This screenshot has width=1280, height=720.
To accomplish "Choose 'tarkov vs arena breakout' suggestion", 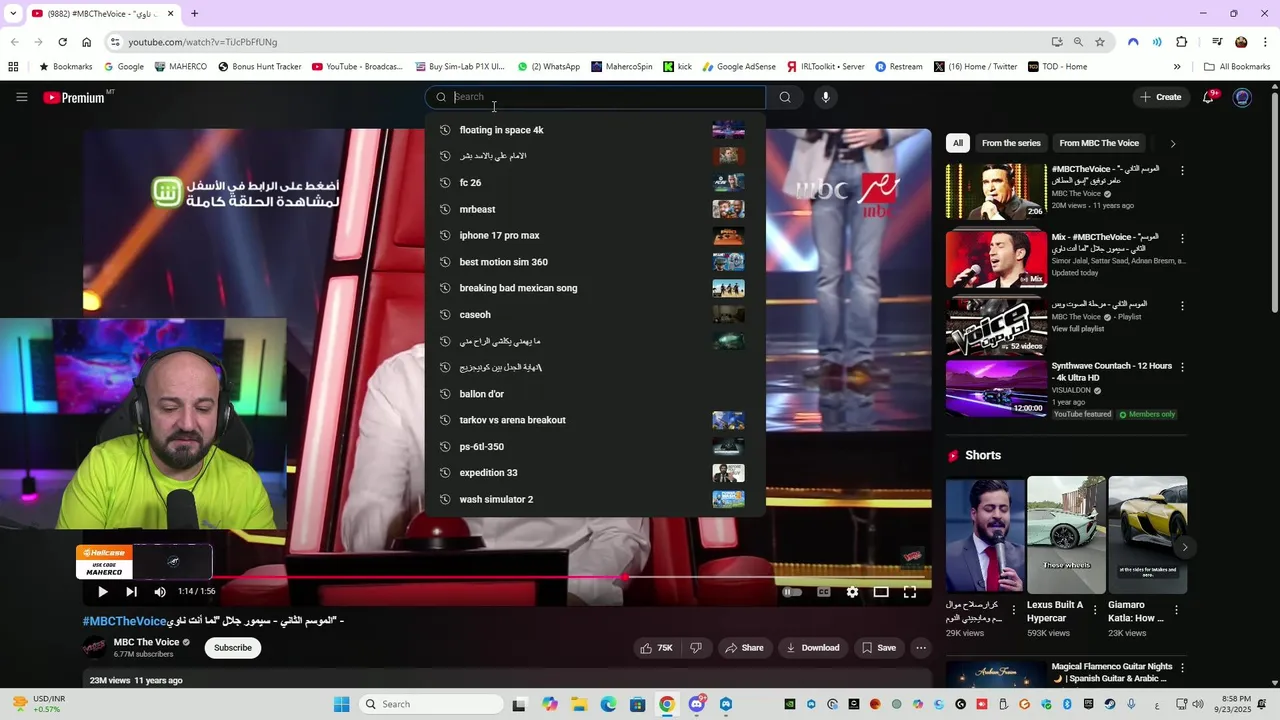I will (595, 420).
